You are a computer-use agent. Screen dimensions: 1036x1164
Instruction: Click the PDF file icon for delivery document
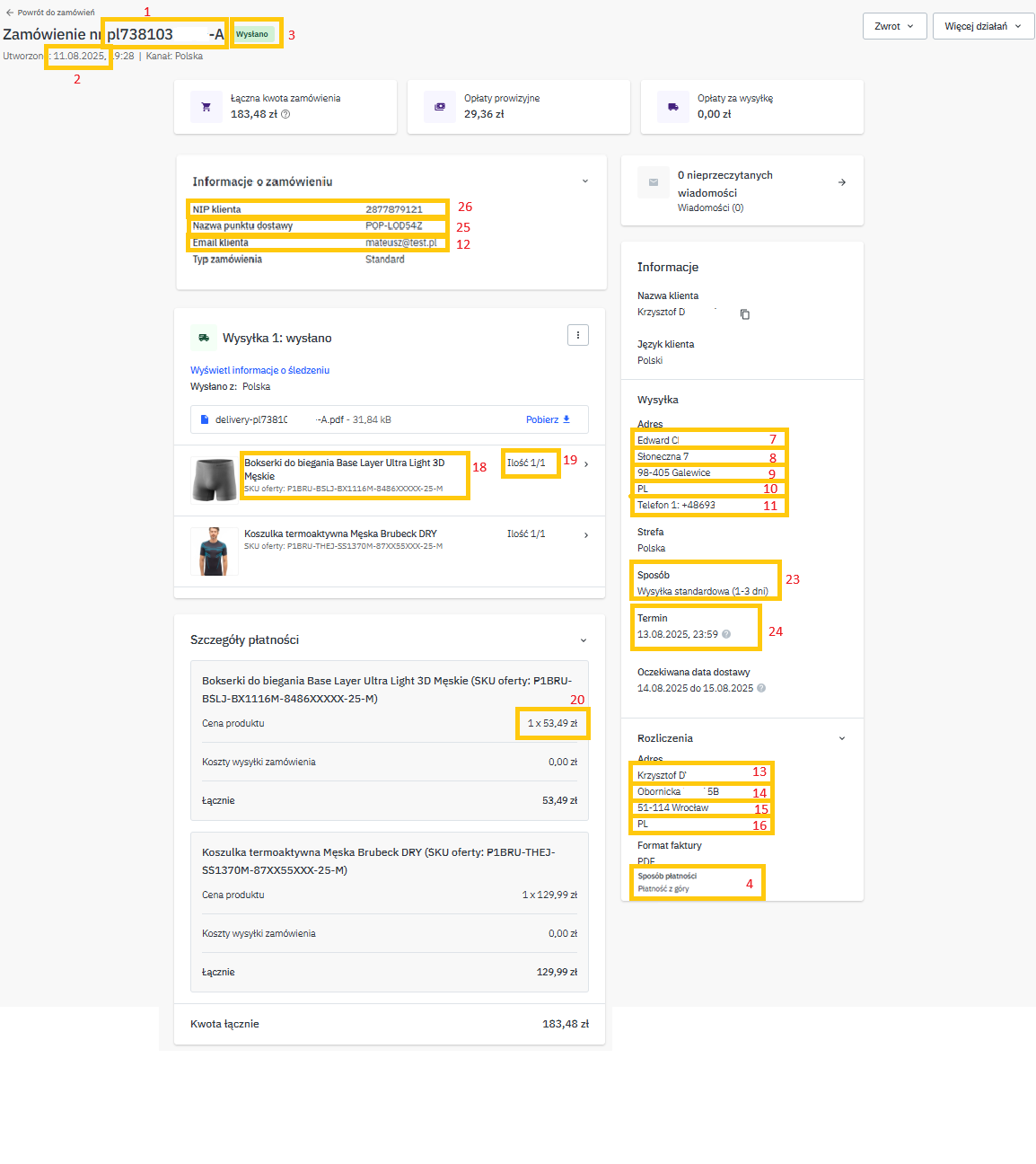(x=205, y=419)
